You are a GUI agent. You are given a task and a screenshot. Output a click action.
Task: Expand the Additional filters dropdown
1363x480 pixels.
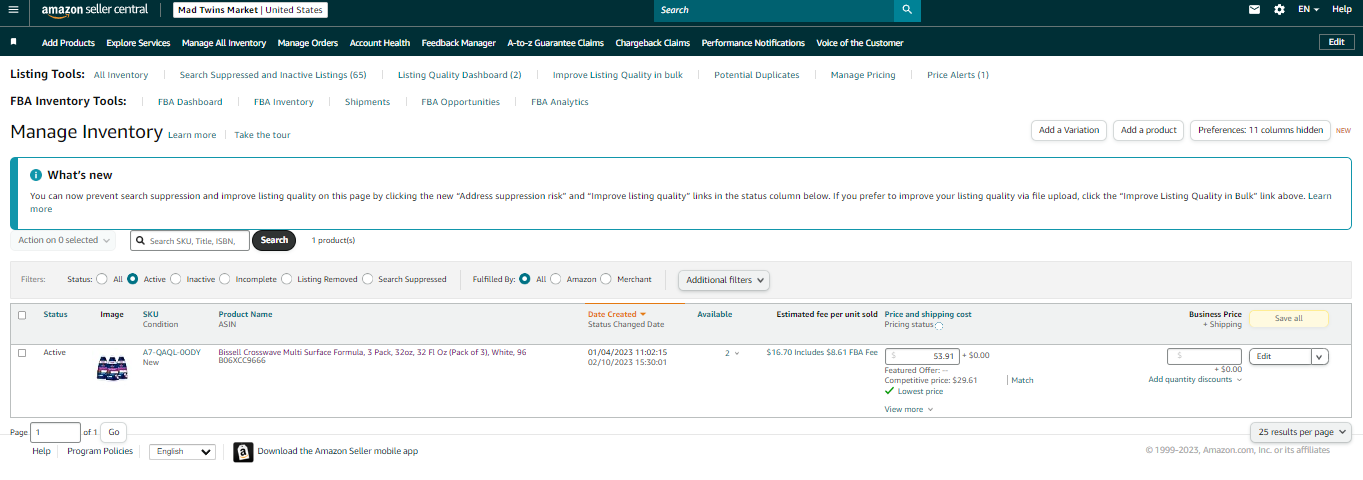point(724,280)
